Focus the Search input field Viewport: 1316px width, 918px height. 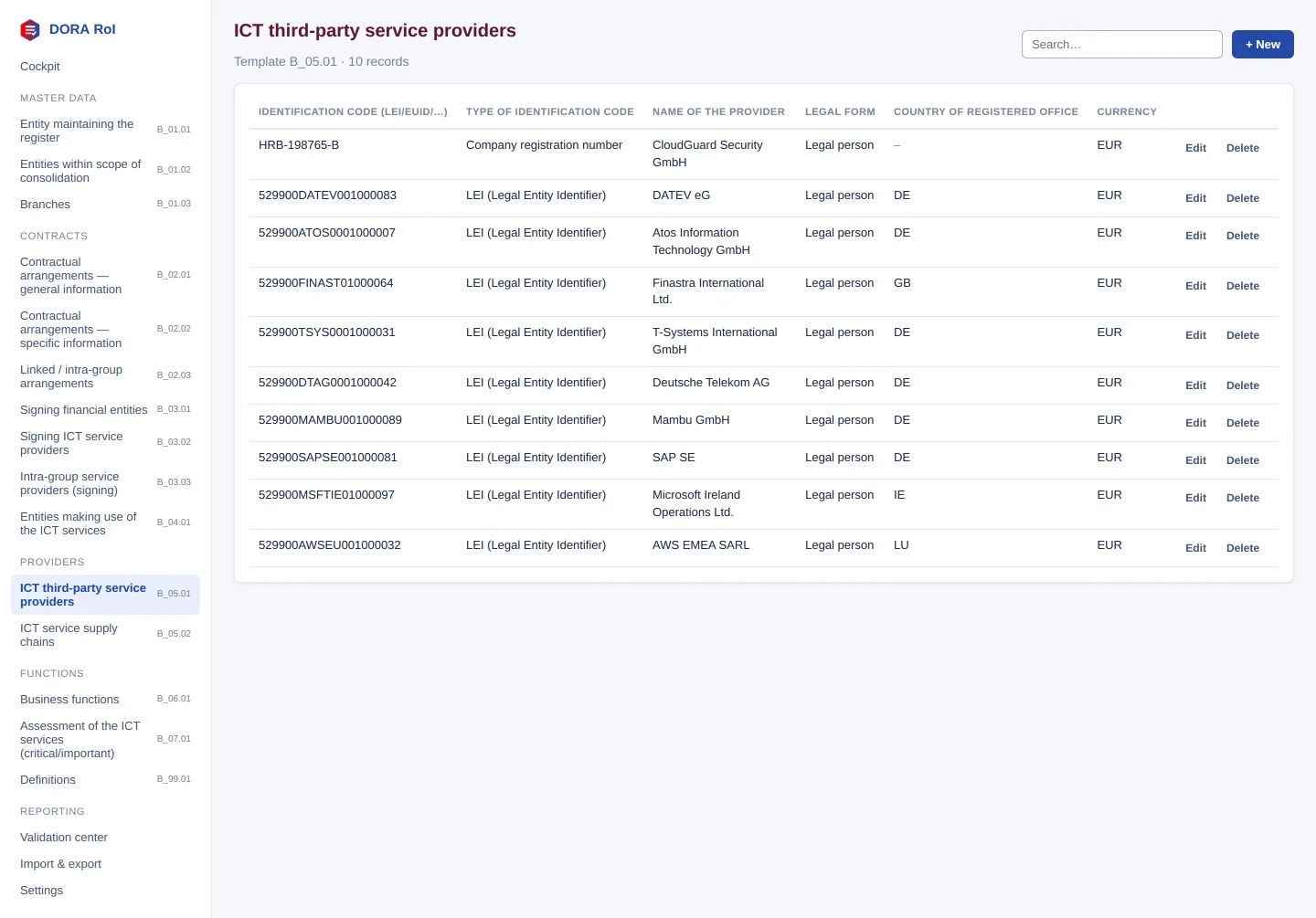1121,45
